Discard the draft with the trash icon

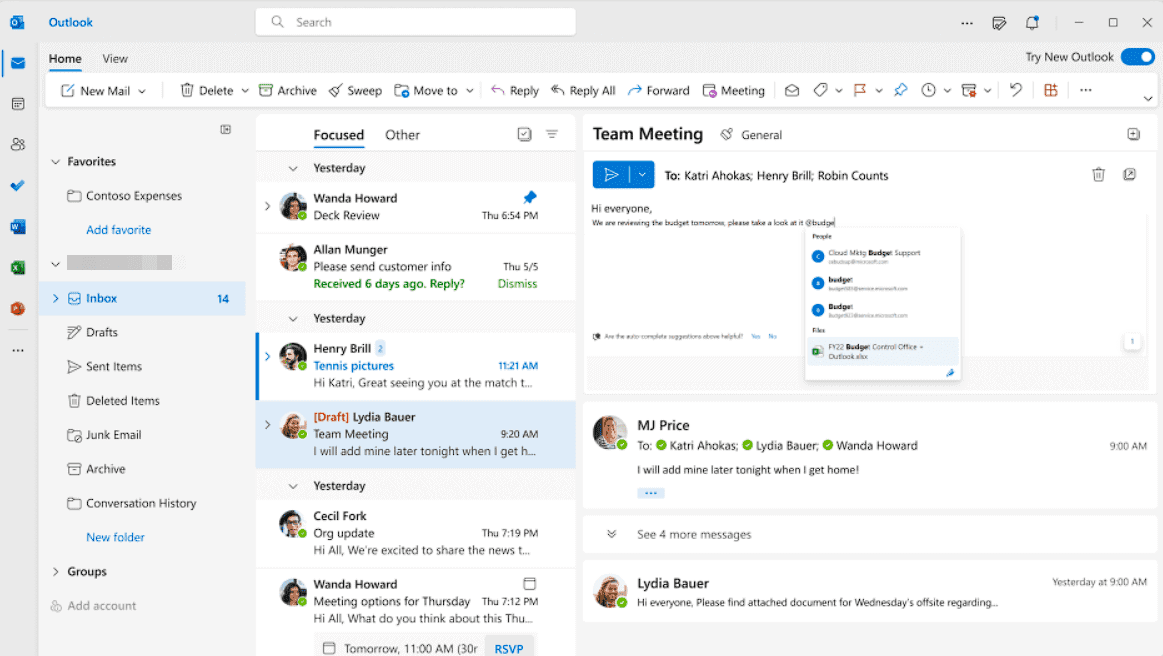point(1098,174)
